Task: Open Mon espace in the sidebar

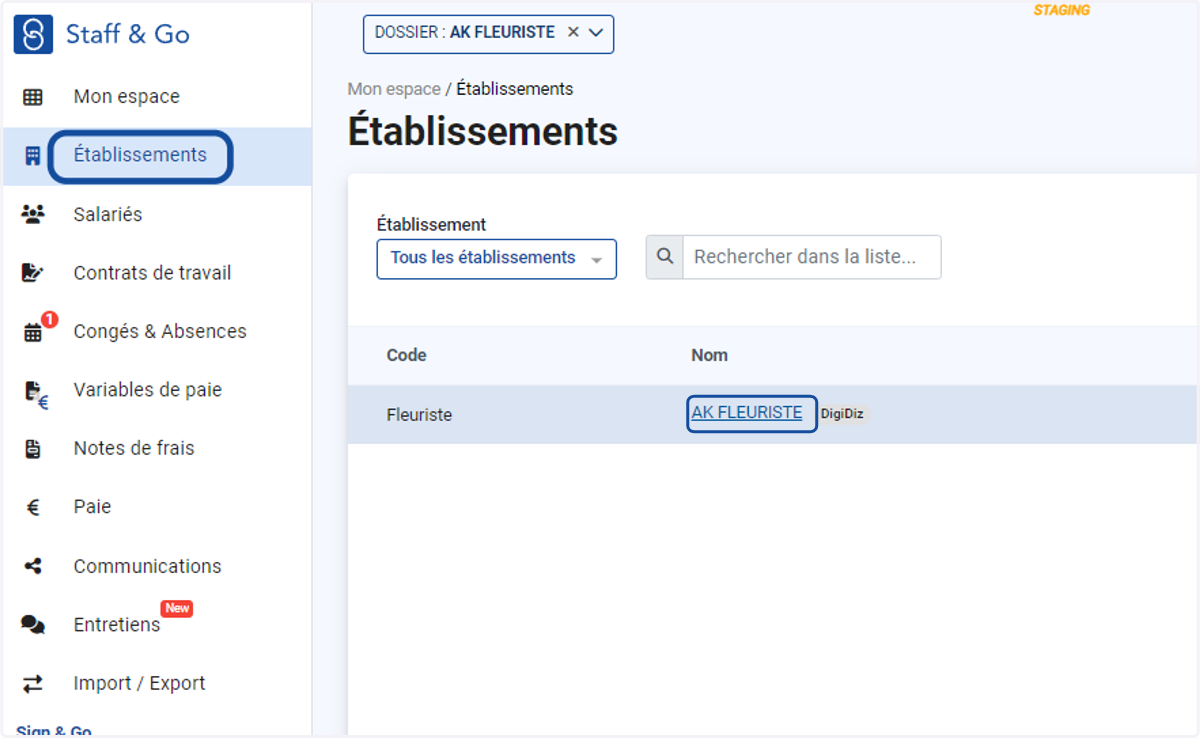Action: pos(127,97)
